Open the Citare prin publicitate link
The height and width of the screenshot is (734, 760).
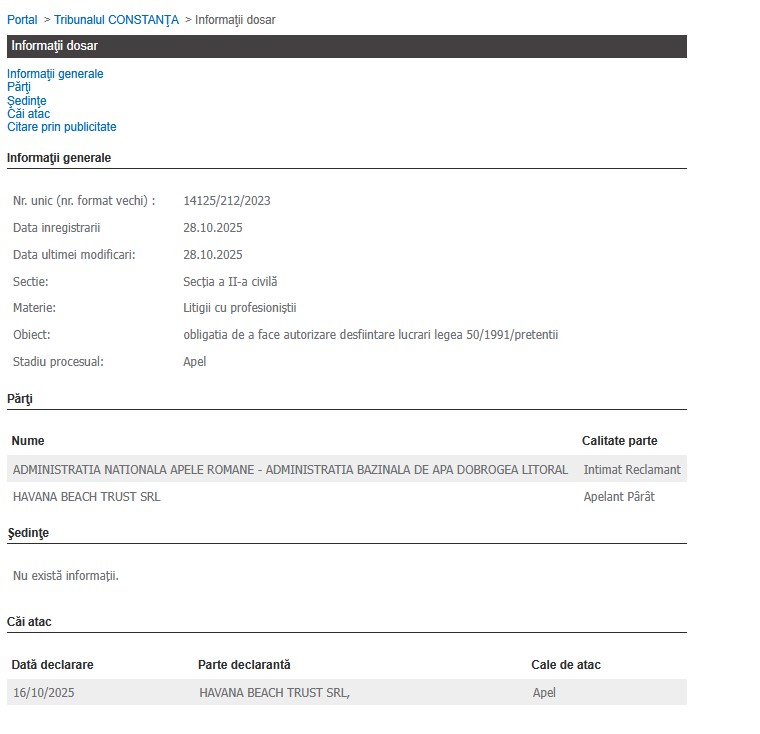pyautogui.click(x=62, y=127)
